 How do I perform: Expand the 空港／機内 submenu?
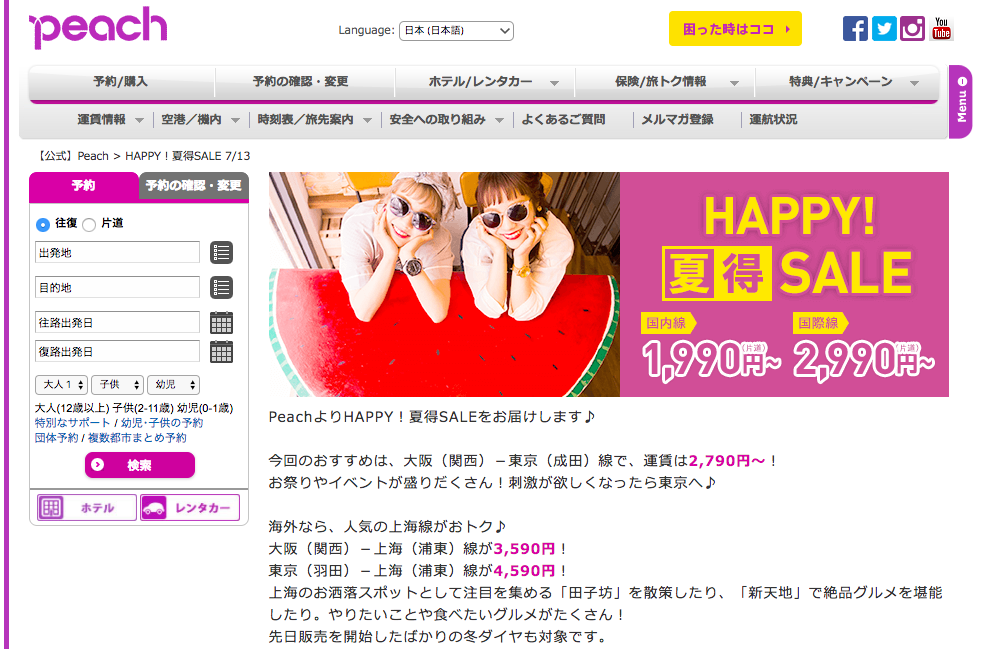(x=200, y=120)
